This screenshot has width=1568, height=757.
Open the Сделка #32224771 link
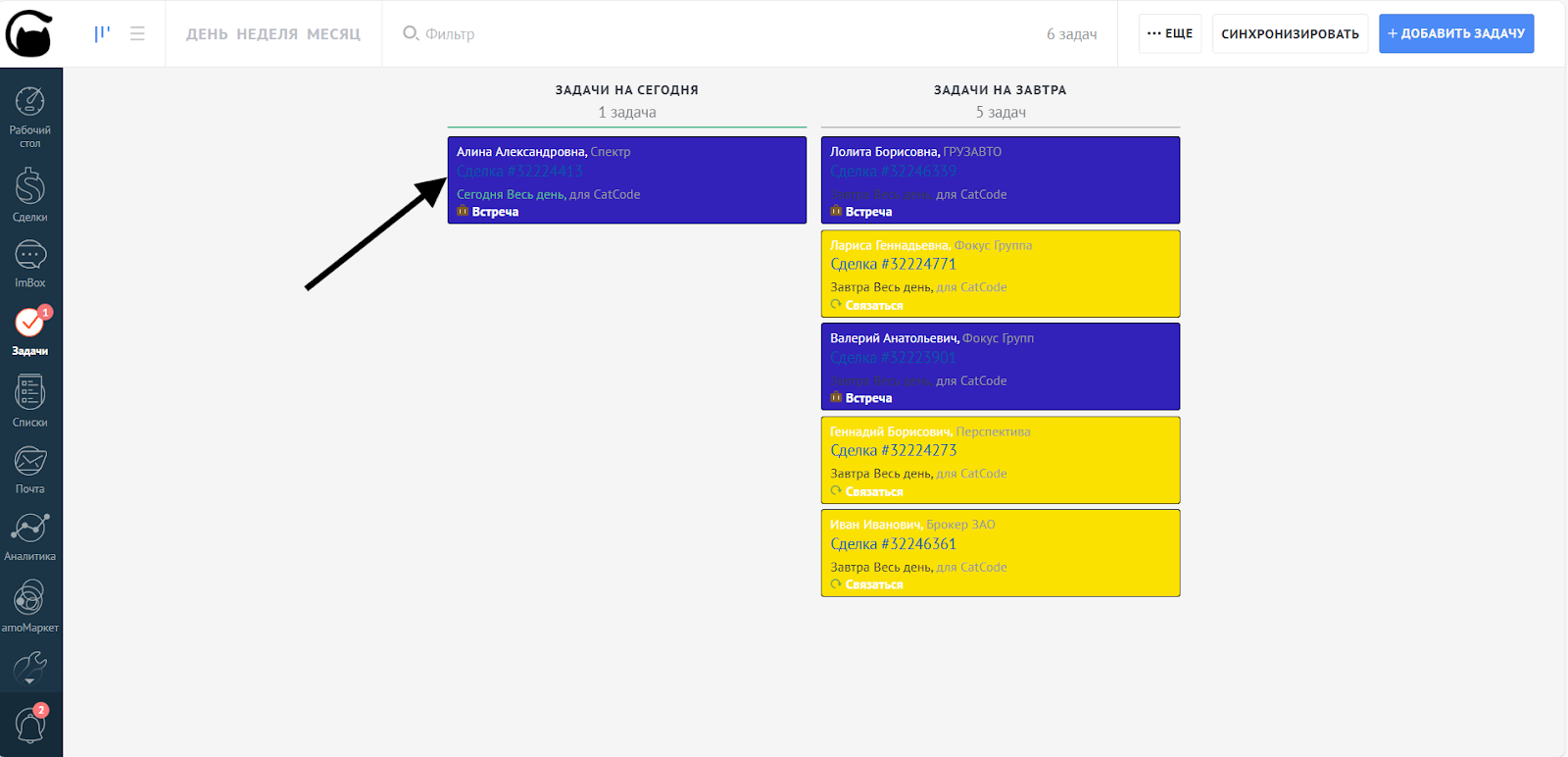point(893,264)
